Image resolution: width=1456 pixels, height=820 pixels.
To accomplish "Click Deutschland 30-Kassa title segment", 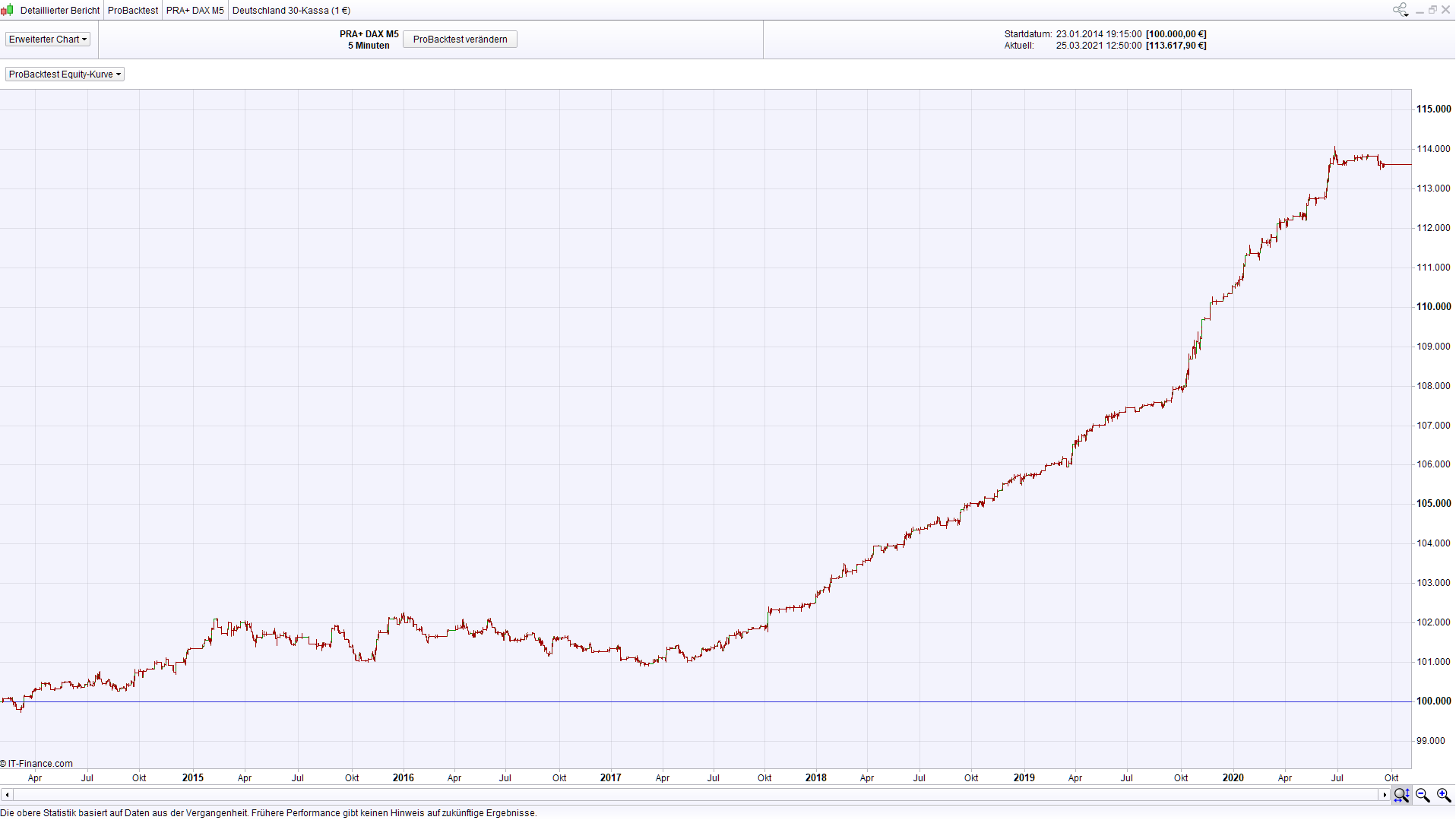I will (x=291, y=11).
